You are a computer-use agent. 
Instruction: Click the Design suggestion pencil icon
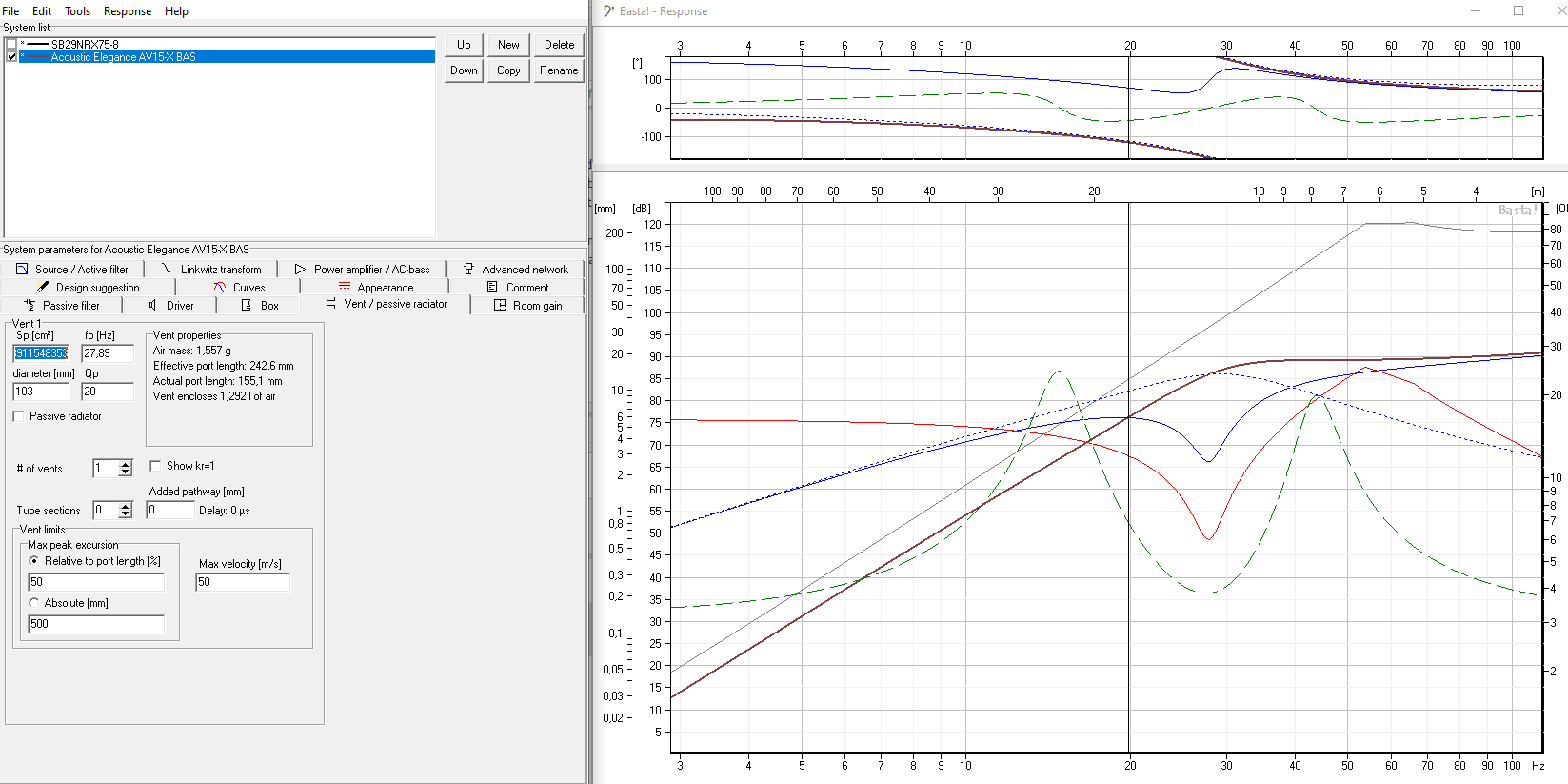[43, 287]
